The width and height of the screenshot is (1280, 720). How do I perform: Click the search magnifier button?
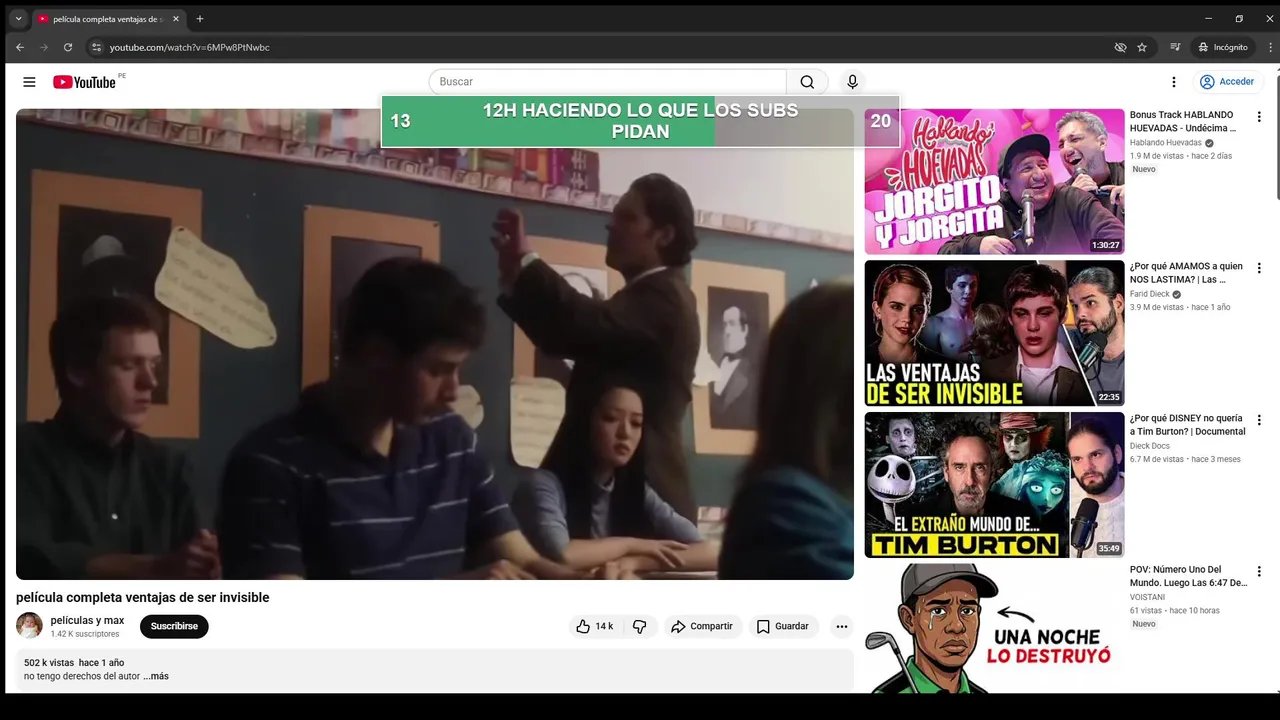click(x=807, y=82)
